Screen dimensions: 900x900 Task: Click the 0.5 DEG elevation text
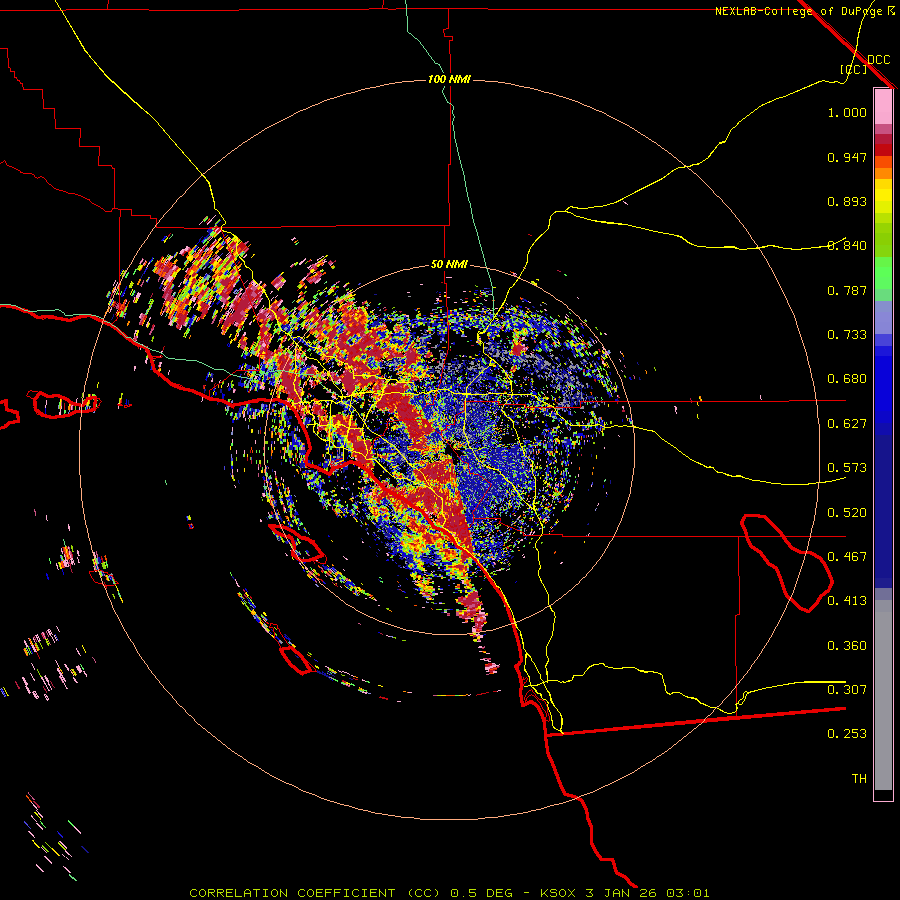(482, 893)
